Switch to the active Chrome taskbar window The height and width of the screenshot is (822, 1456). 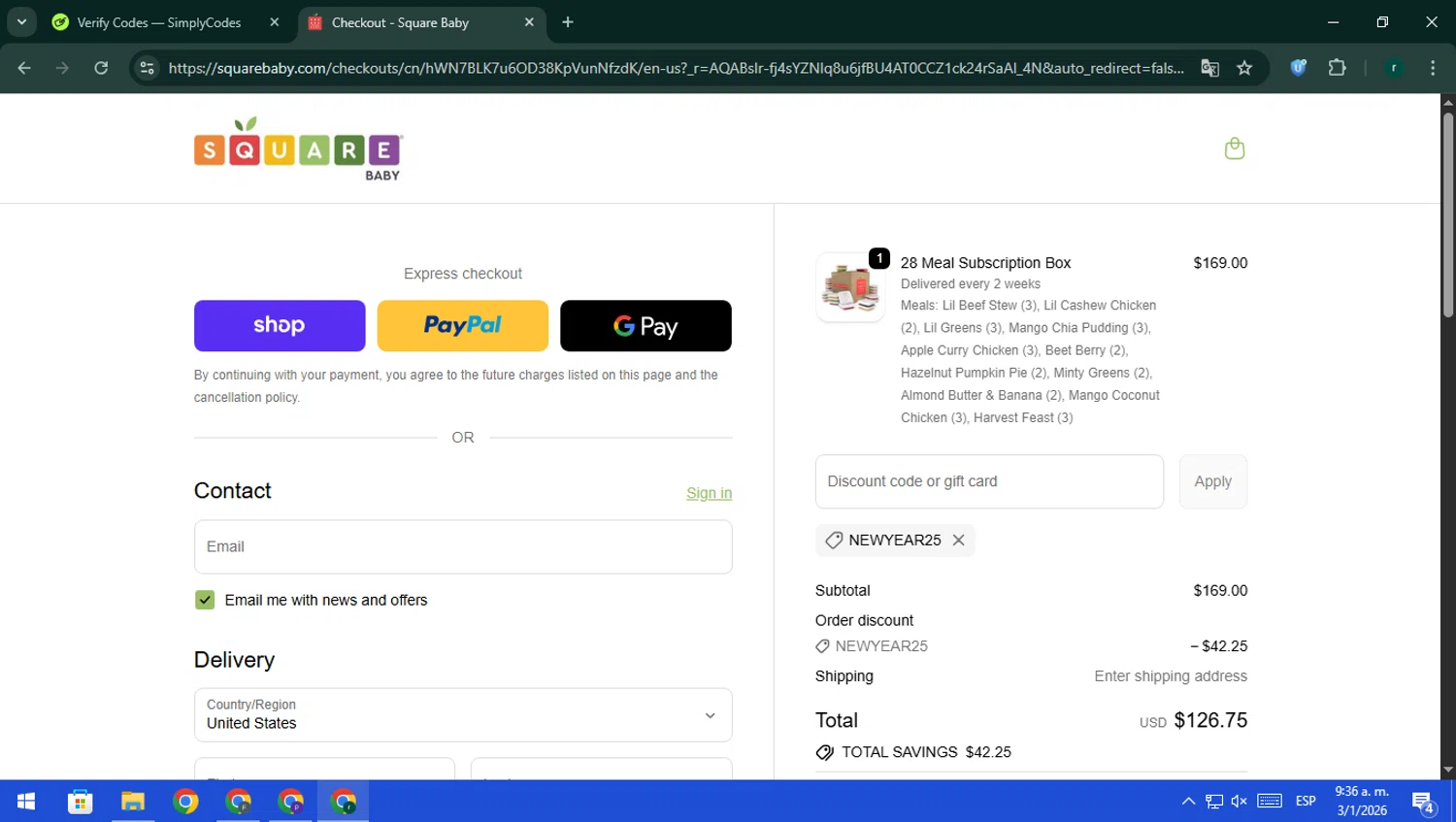344,802
